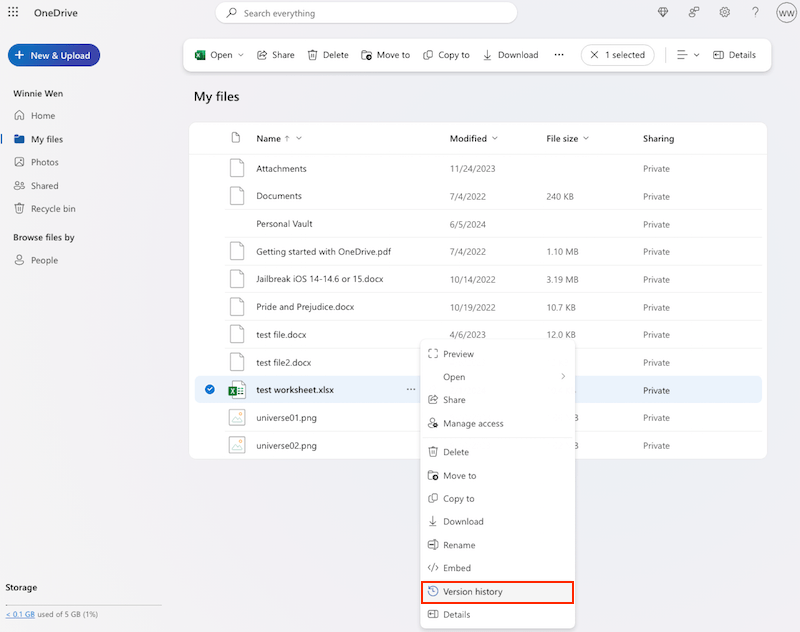800x632 pixels.
Task: Deselect the checked test worksheet.xlsx row
Action: (x=208, y=389)
